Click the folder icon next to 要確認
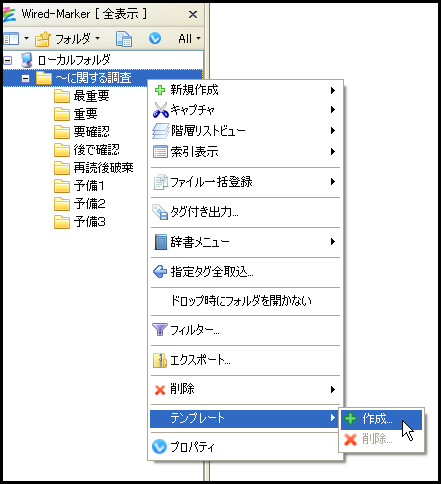Screen dimensions: 441x484 point(62,132)
